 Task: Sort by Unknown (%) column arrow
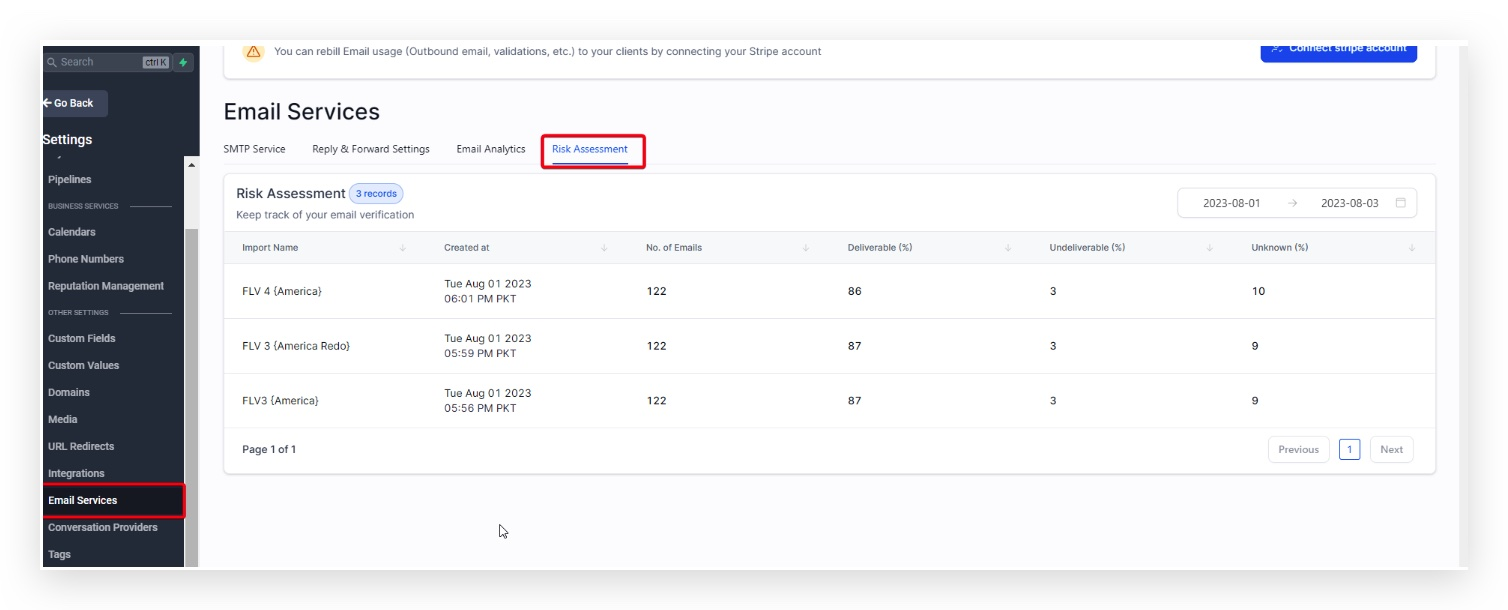click(x=1411, y=248)
